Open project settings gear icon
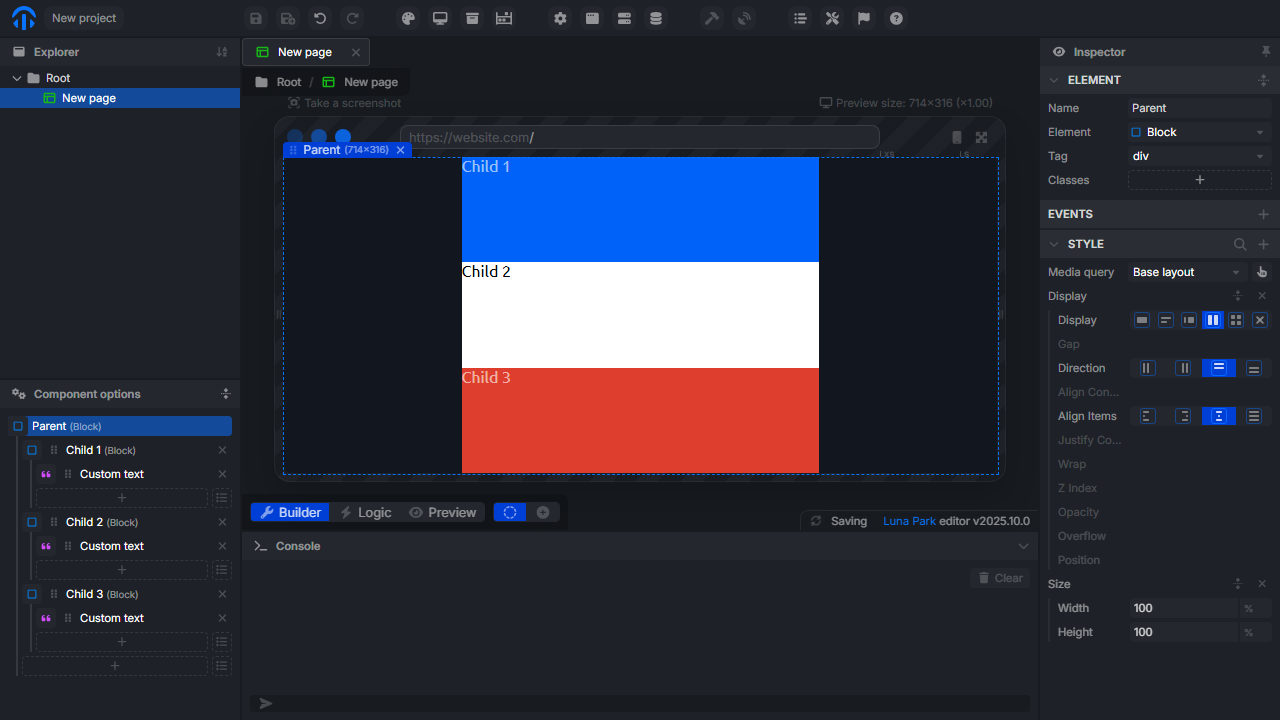Image resolution: width=1280 pixels, height=720 pixels. click(x=560, y=18)
